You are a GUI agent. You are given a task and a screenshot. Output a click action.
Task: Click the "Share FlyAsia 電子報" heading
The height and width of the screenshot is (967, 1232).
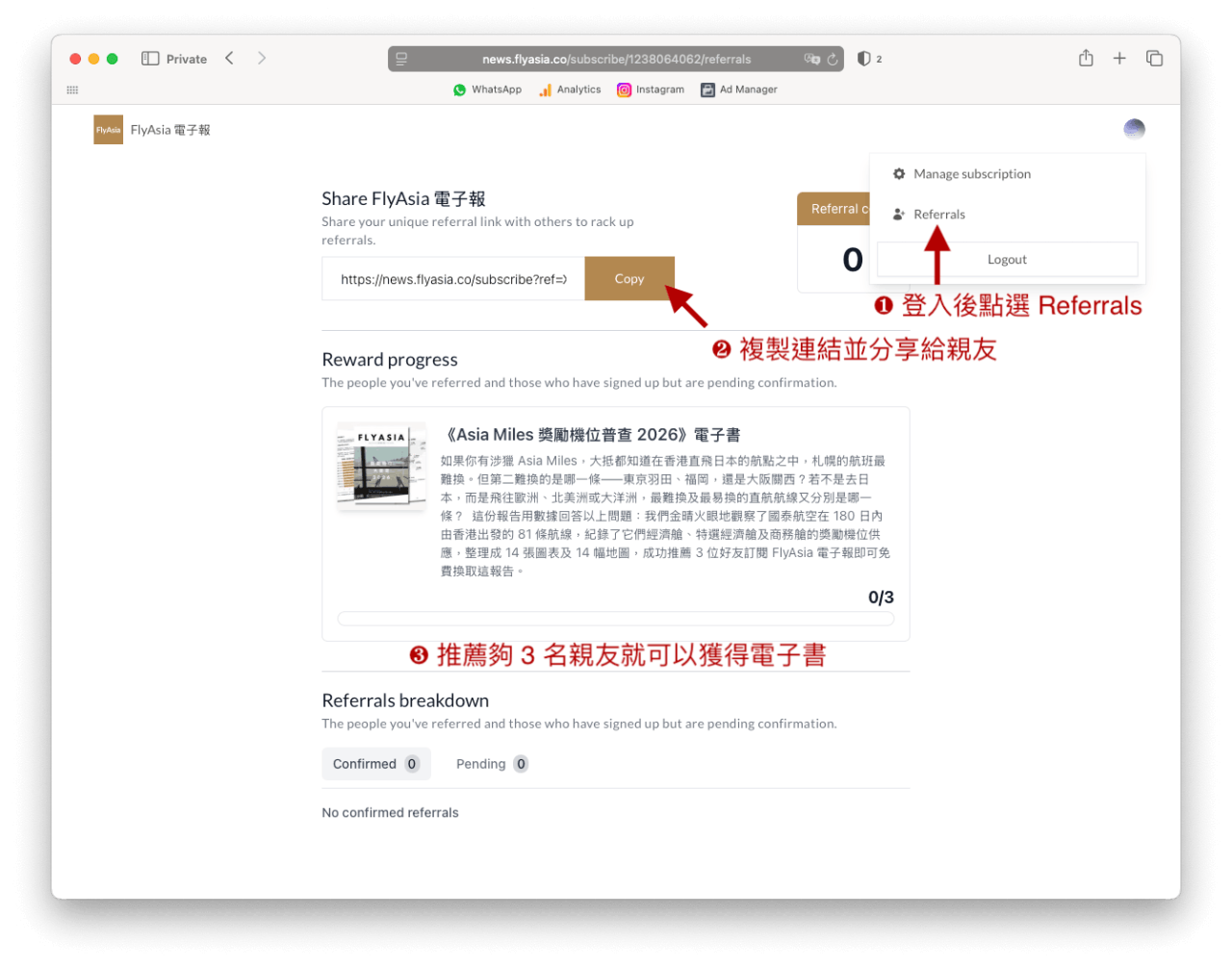click(x=403, y=199)
